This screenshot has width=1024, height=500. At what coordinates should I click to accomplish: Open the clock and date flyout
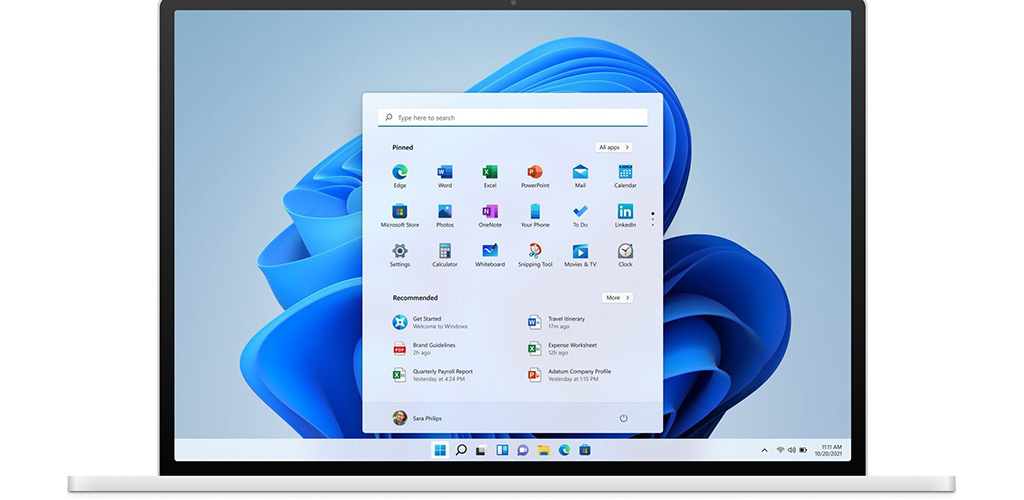[x=829, y=450]
